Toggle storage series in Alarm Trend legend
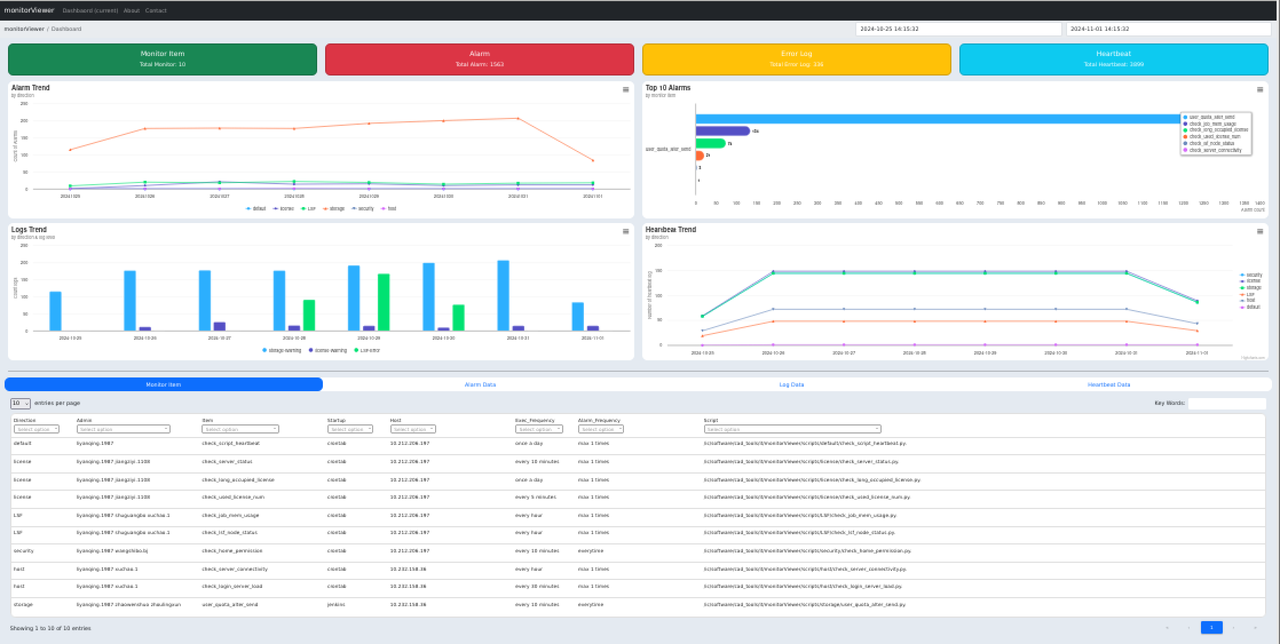1280x644 pixels. [x=332, y=208]
